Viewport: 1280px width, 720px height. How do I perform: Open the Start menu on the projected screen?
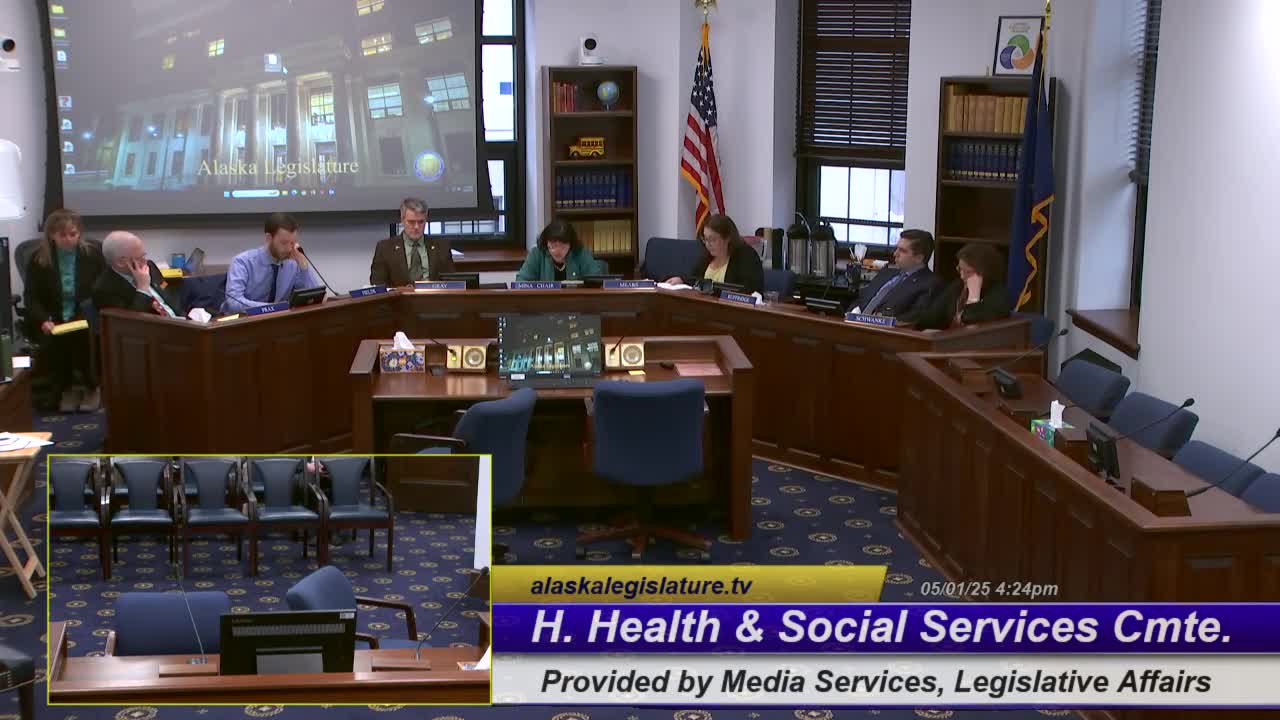[227, 191]
